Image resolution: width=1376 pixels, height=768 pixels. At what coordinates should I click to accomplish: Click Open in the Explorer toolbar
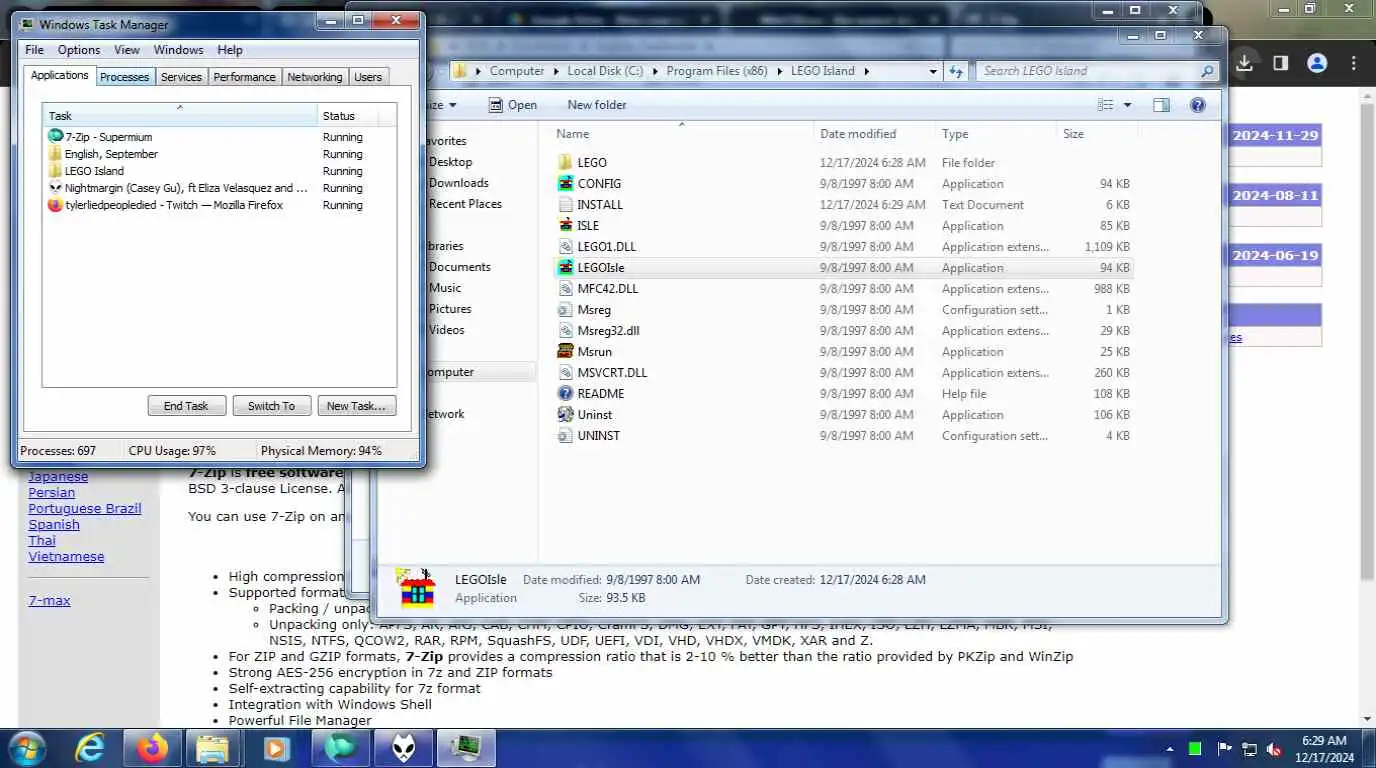(x=512, y=105)
